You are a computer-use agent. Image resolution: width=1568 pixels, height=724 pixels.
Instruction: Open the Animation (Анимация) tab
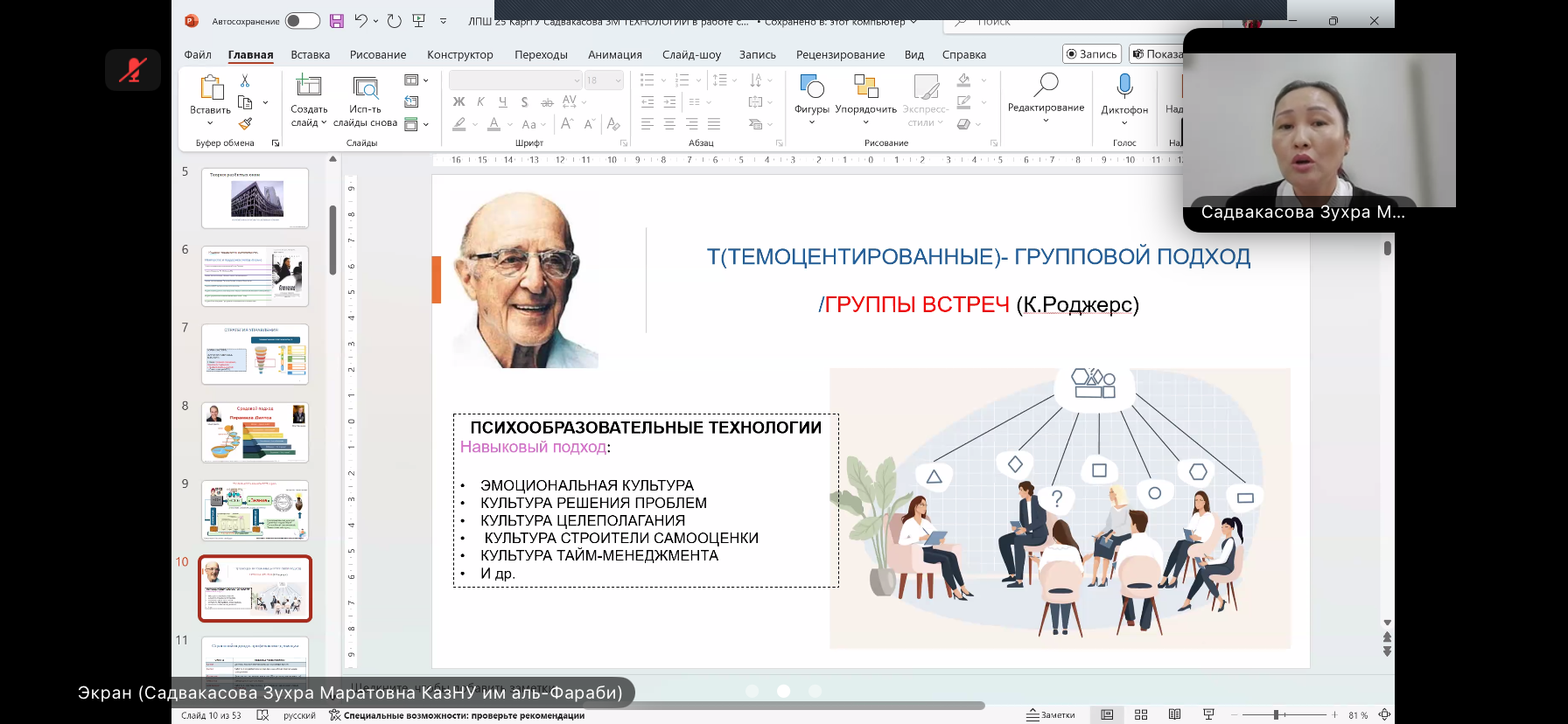pos(615,54)
